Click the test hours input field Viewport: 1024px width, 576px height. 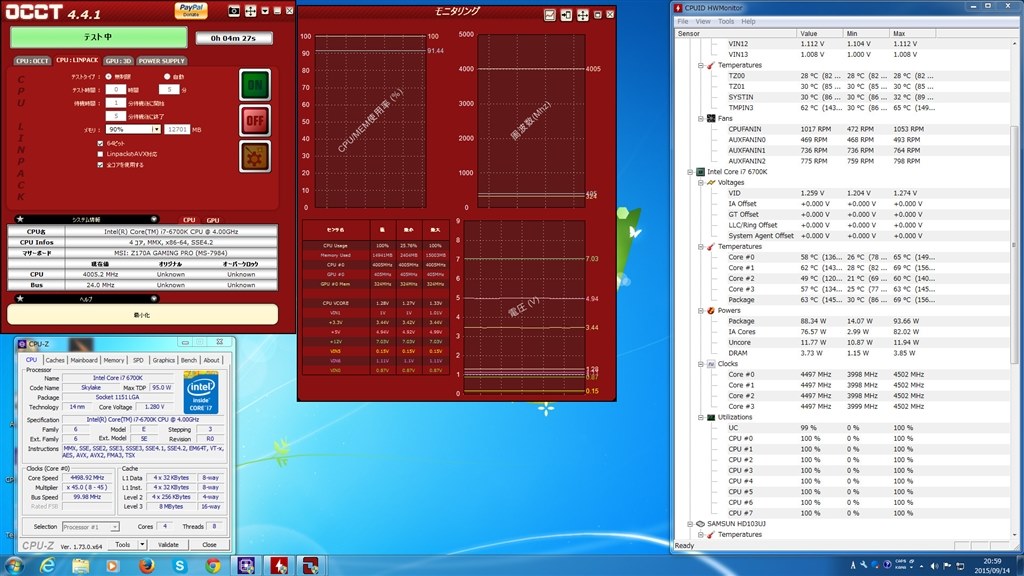click(116, 89)
